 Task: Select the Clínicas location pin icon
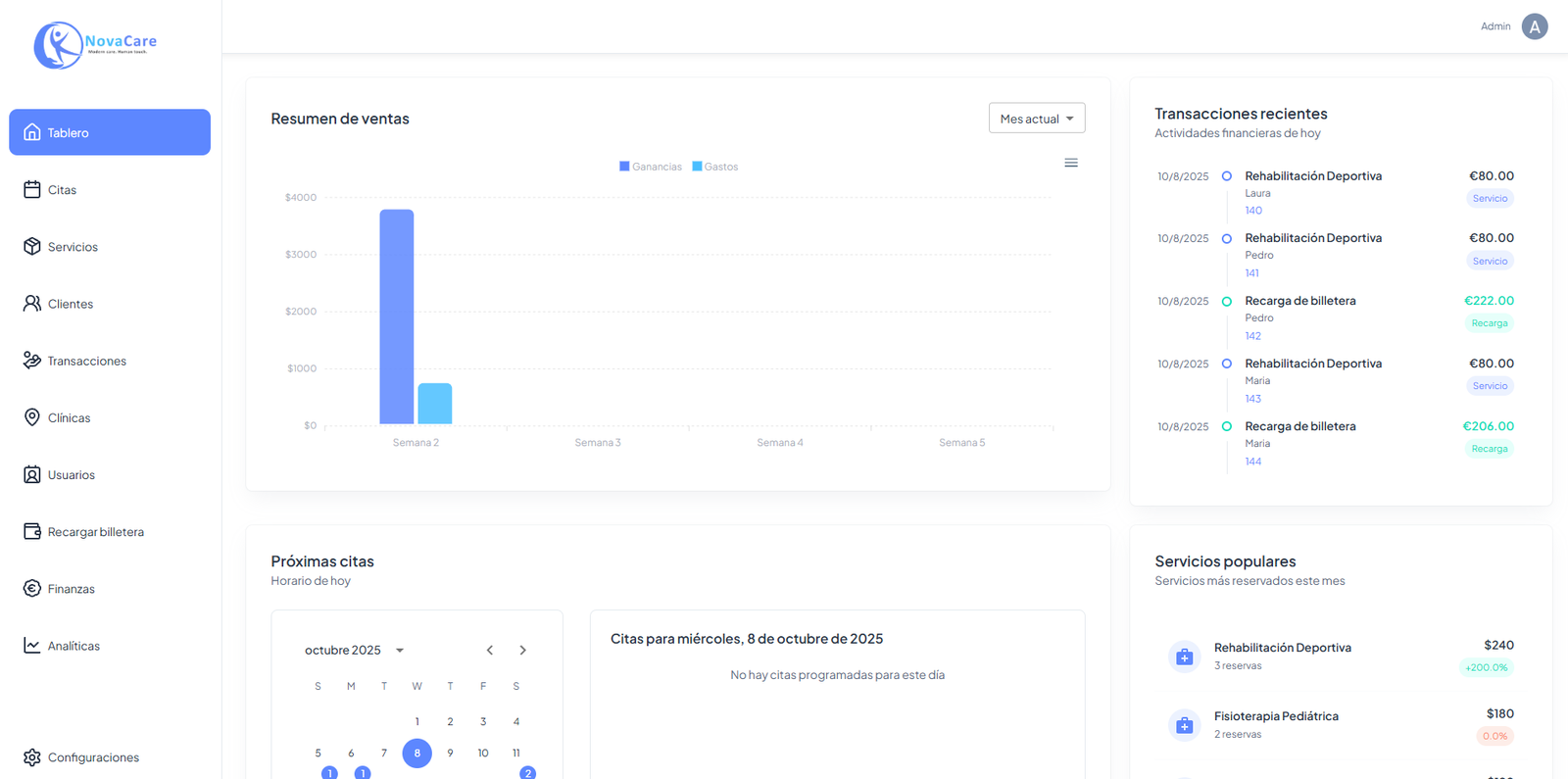pyautogui.click(x=32, y=417)
